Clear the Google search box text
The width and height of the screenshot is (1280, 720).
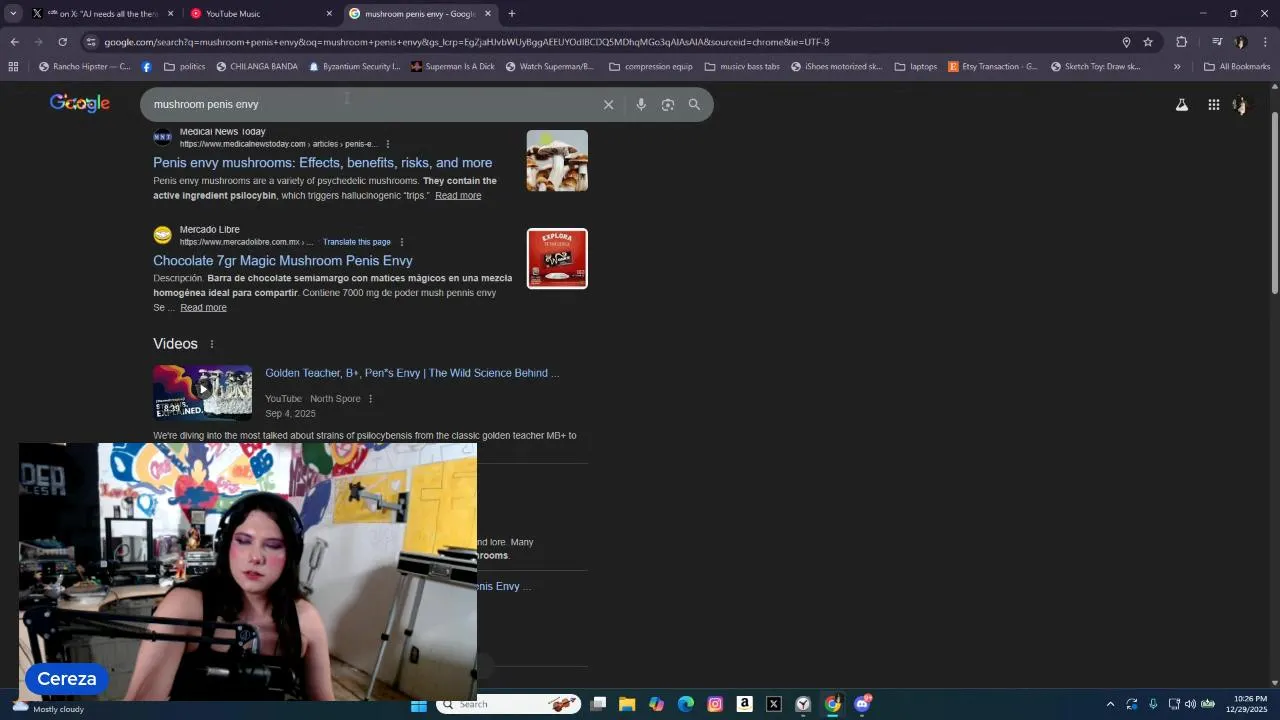coord(608,104)
